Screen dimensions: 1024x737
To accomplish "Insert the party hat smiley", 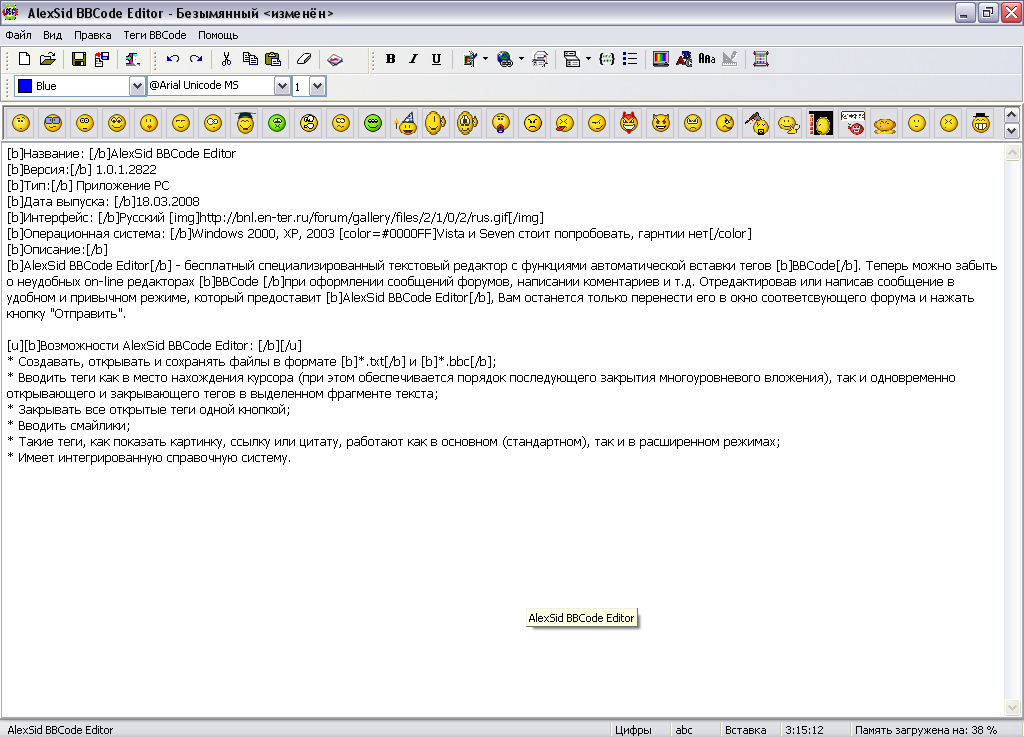I will click(405, 123).
